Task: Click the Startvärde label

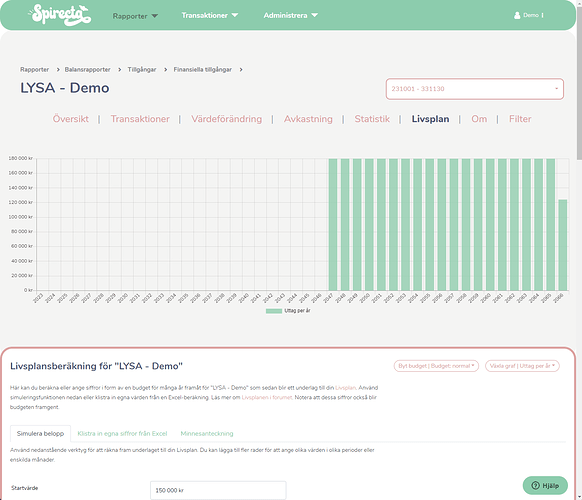Action: click(24, 488)
